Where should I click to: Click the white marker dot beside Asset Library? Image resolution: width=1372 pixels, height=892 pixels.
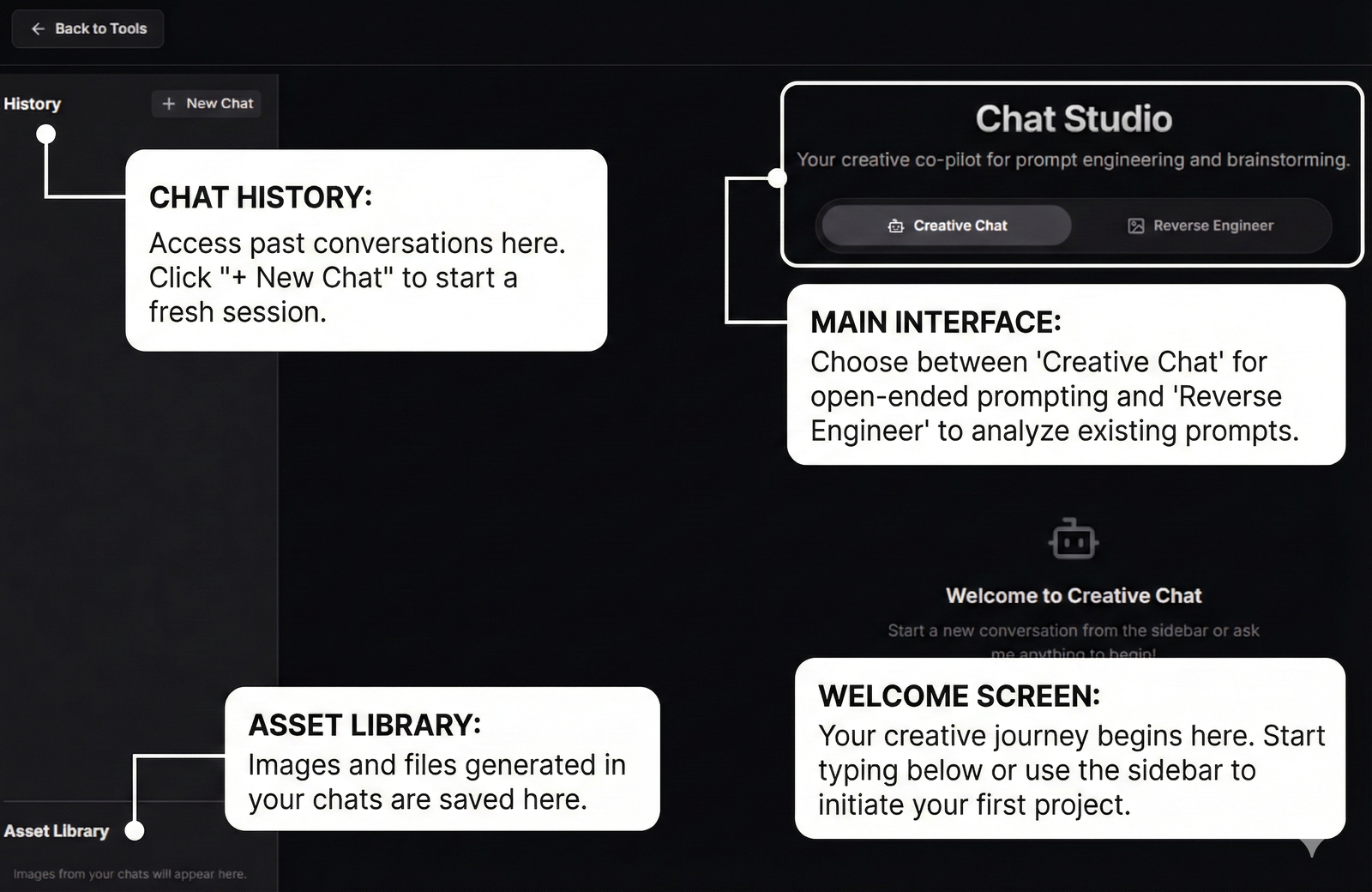tap(135, 830)
